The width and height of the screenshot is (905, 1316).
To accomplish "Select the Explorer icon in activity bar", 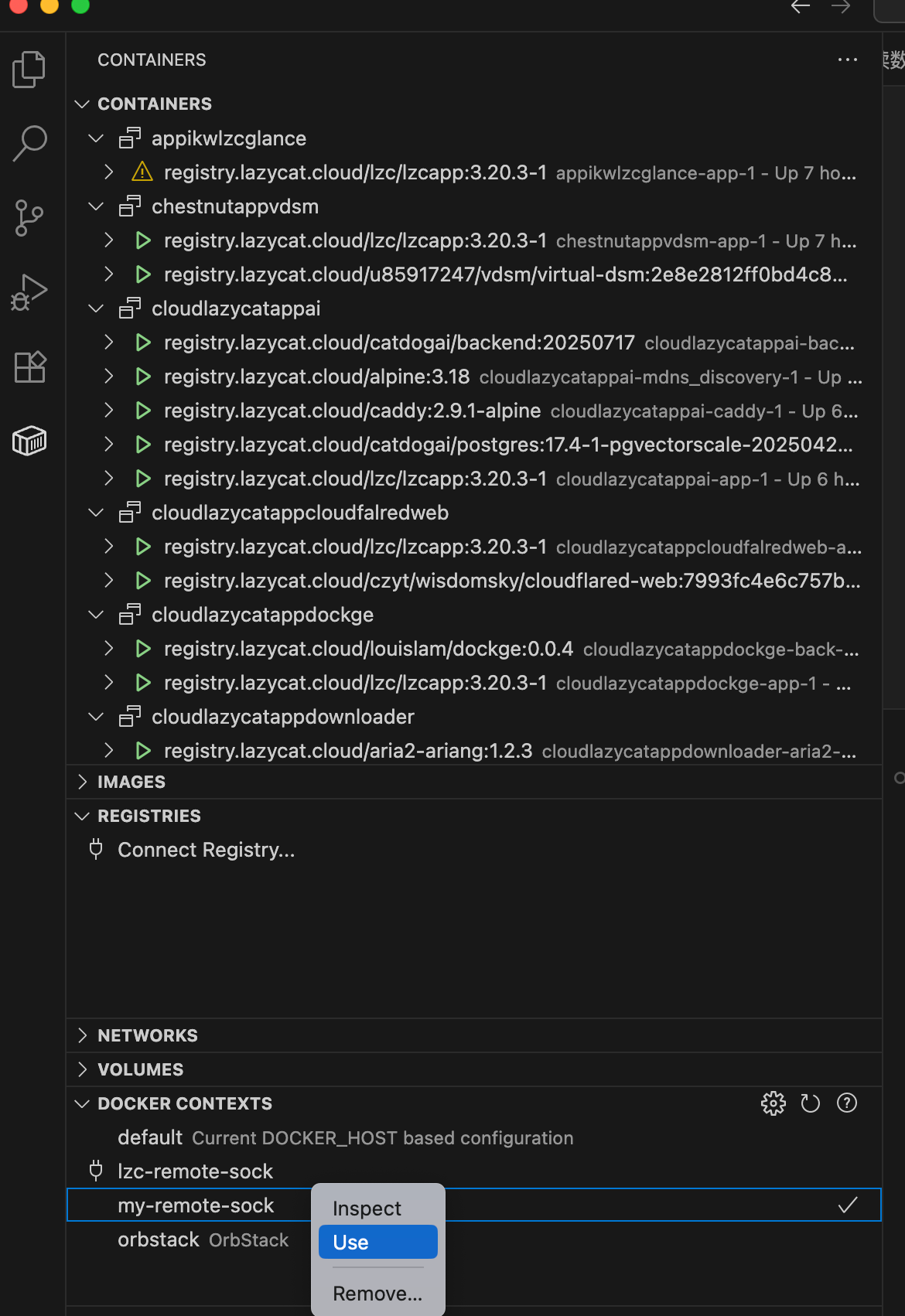I will [x=29, y=69].
